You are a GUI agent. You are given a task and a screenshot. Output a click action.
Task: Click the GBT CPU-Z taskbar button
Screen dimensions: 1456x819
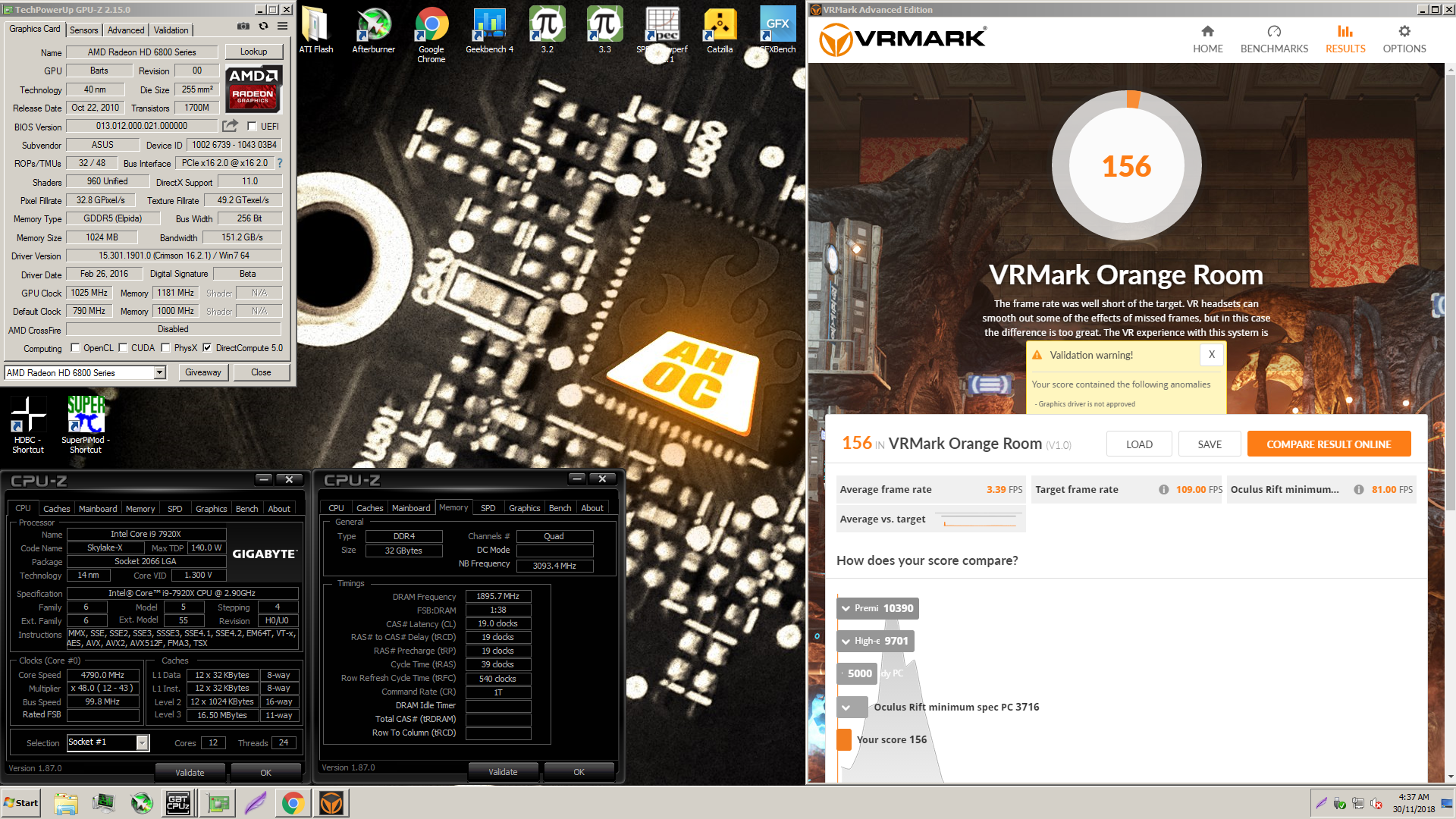(x=178, y=803)
